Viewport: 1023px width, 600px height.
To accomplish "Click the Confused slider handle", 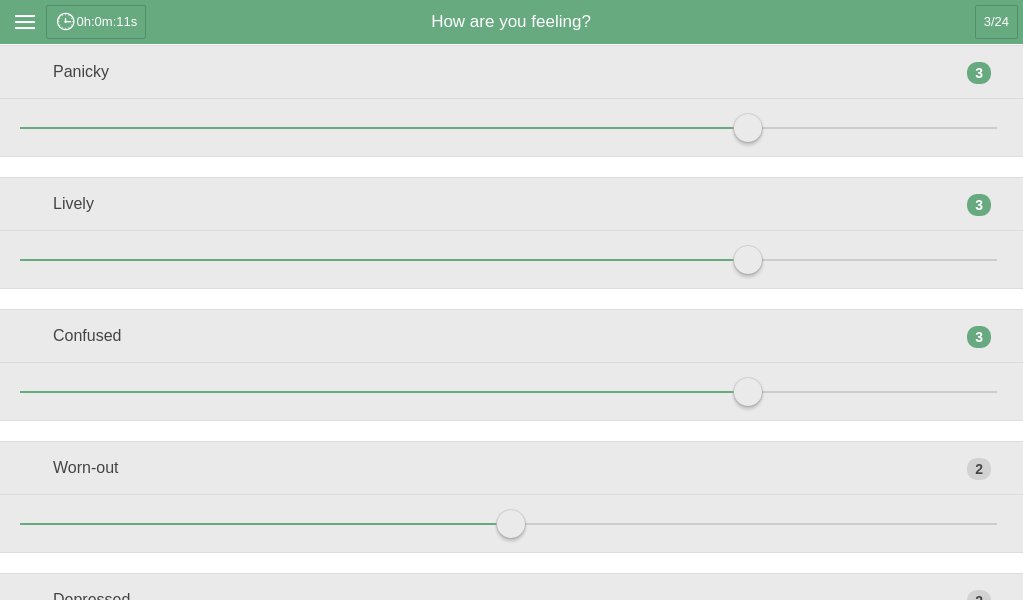I will click(748, 392).
